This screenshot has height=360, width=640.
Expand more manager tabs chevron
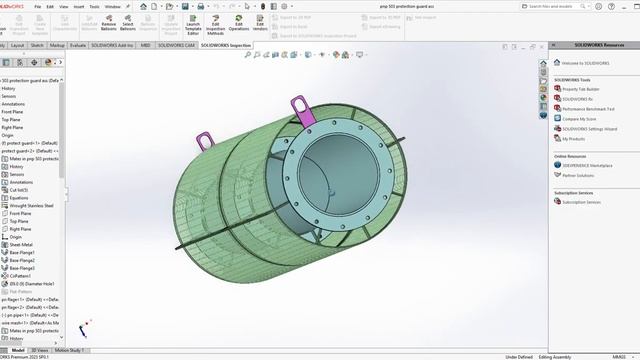coord(60,62)
